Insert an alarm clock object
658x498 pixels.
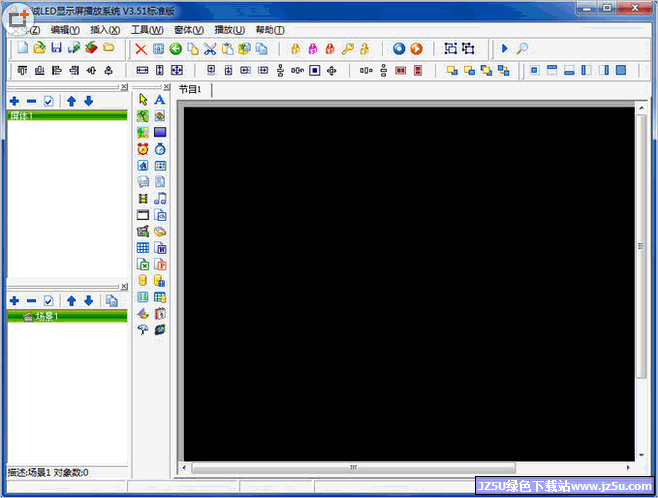tap(143, 149)
